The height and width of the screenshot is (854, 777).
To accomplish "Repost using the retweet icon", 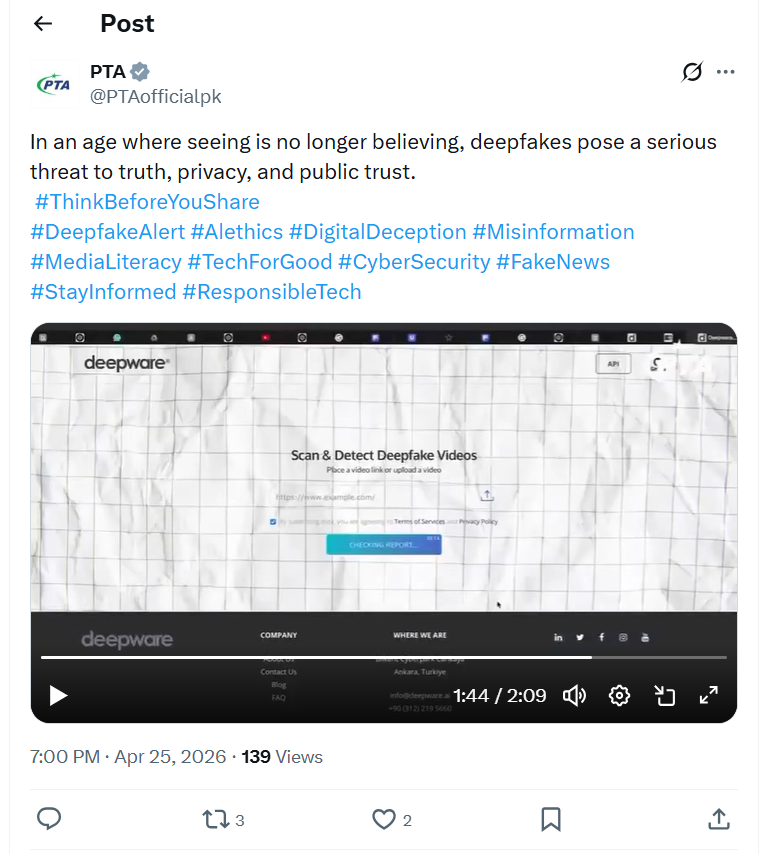I will coord(216,819).
